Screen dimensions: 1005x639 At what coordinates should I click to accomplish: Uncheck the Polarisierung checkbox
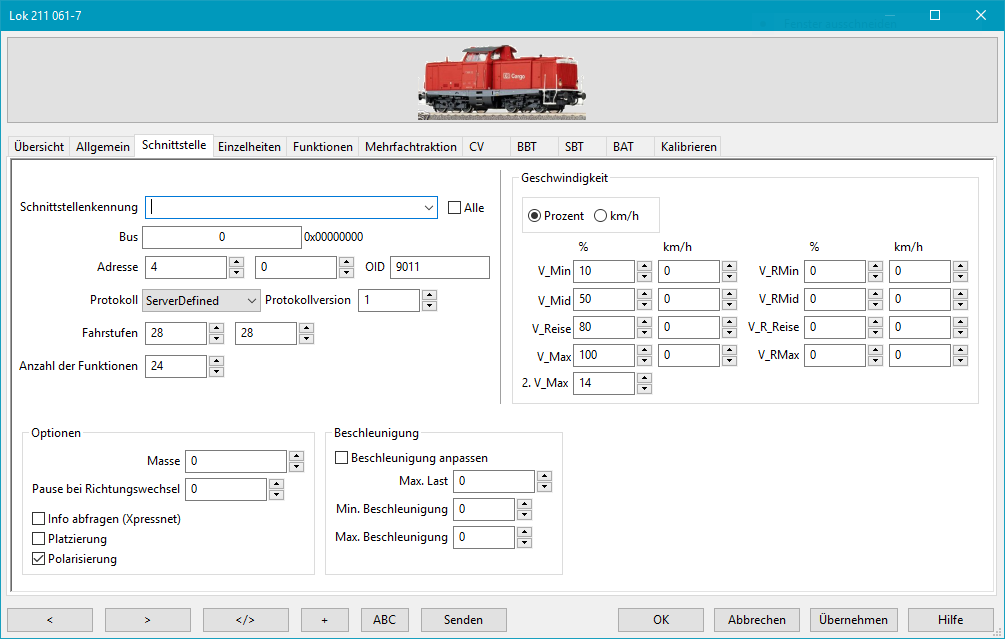click(39, 559)
